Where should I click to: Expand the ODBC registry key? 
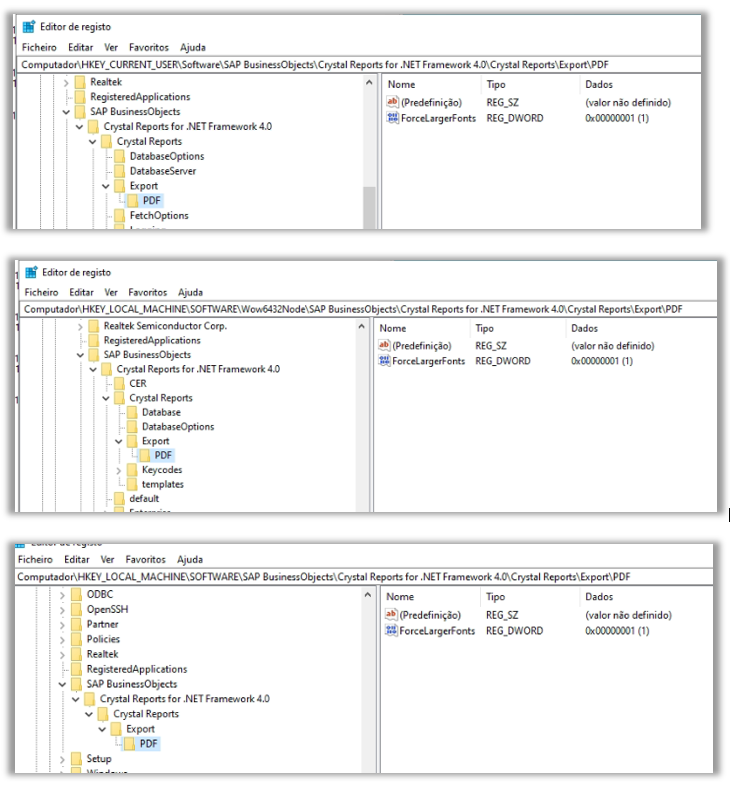pyautogui.click(x=62, y=594)
